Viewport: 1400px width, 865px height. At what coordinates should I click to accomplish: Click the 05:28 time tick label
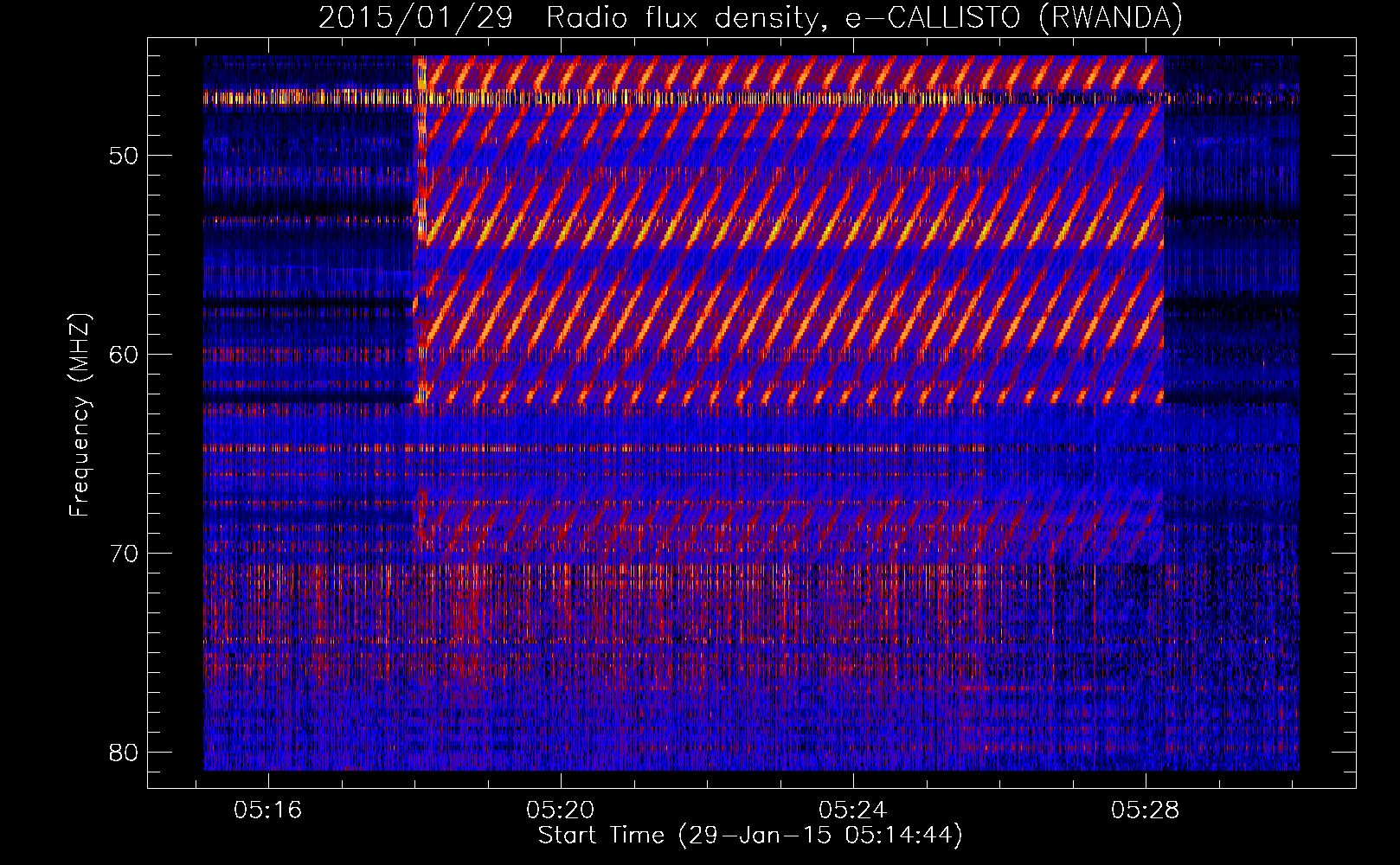(x=1146, y=811)
